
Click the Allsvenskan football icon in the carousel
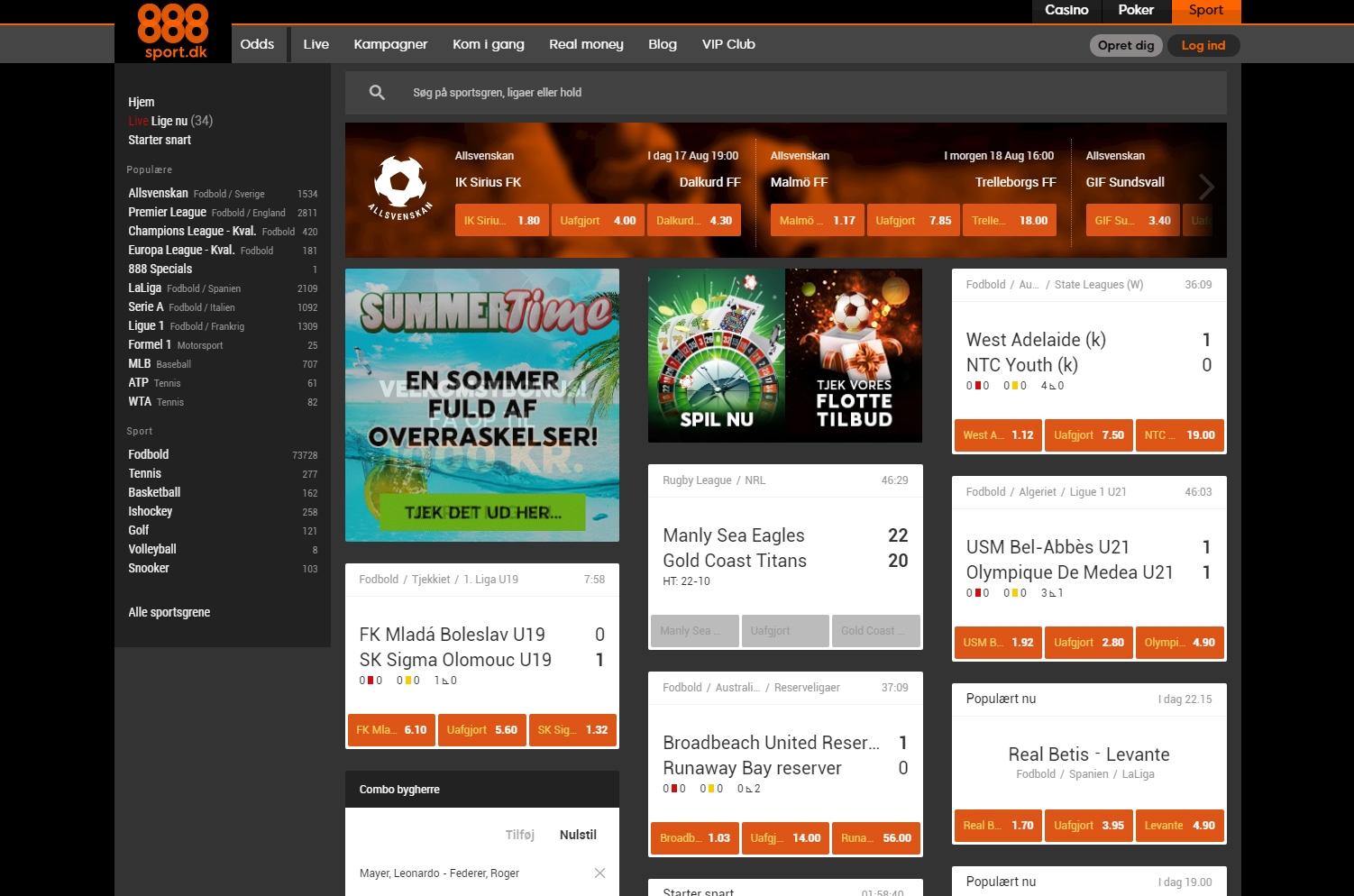399,184
